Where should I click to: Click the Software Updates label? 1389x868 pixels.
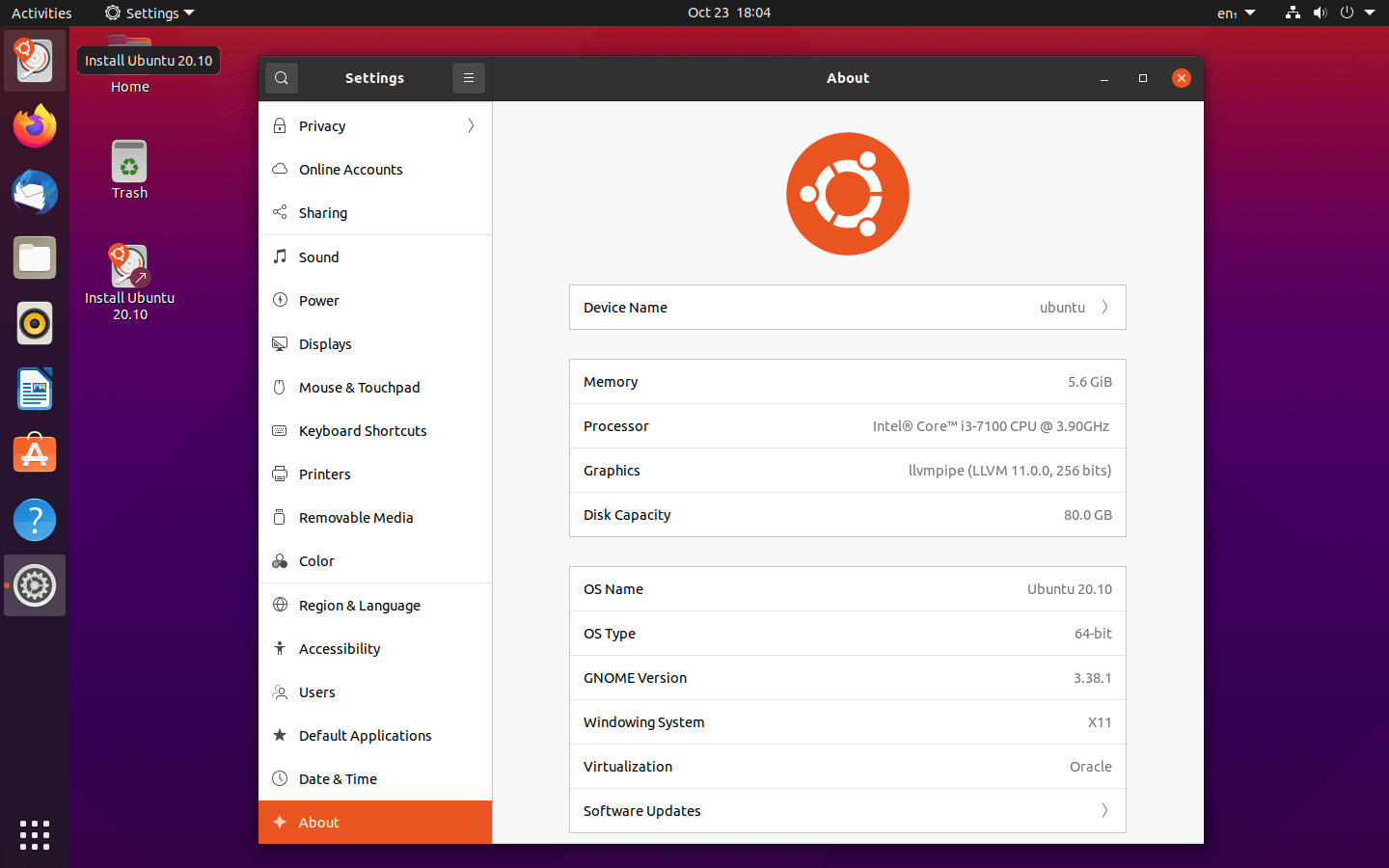pyautogui.click(x=642, y=811)
